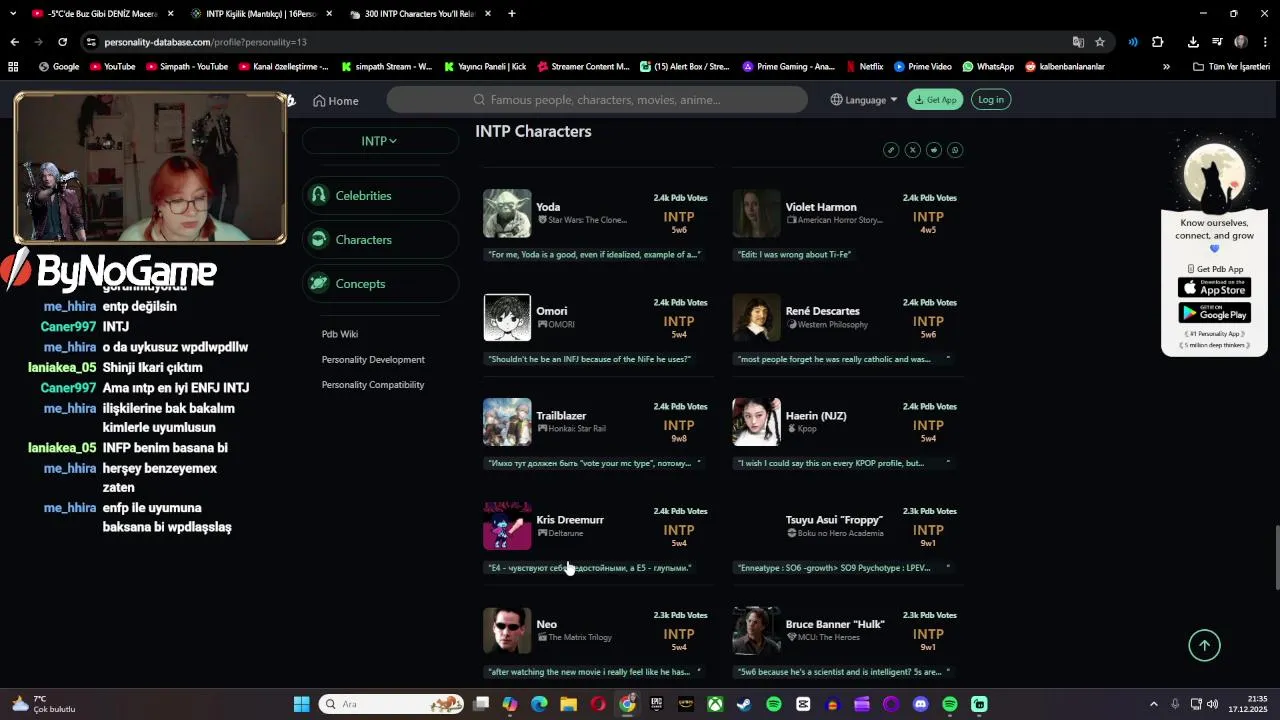Reload the page with the refresh button
This screenshot has width=1280, height=720.
pyautogui.click(x=62, y=42)
